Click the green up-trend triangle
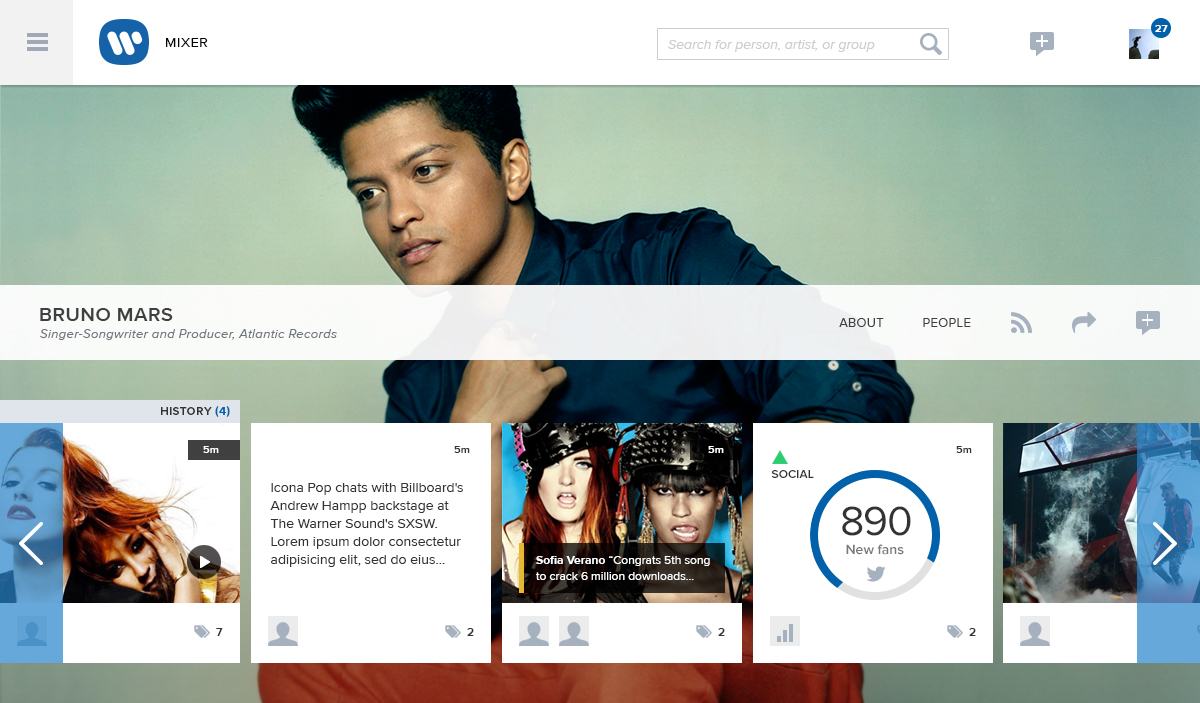The height and width of the screenshot is (703, 1200). click(x=780, y=457)
